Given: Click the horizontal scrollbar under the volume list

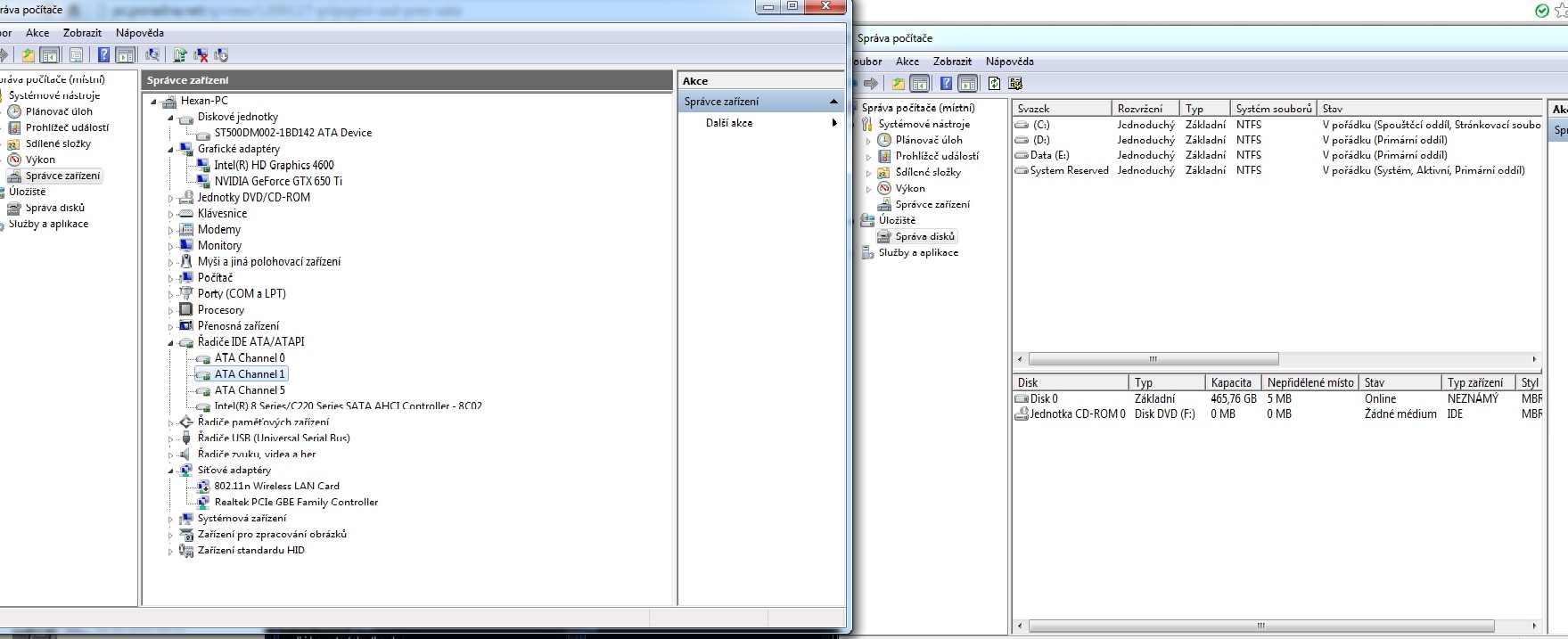Looking at the screenshot, I should pos(1153,359).
